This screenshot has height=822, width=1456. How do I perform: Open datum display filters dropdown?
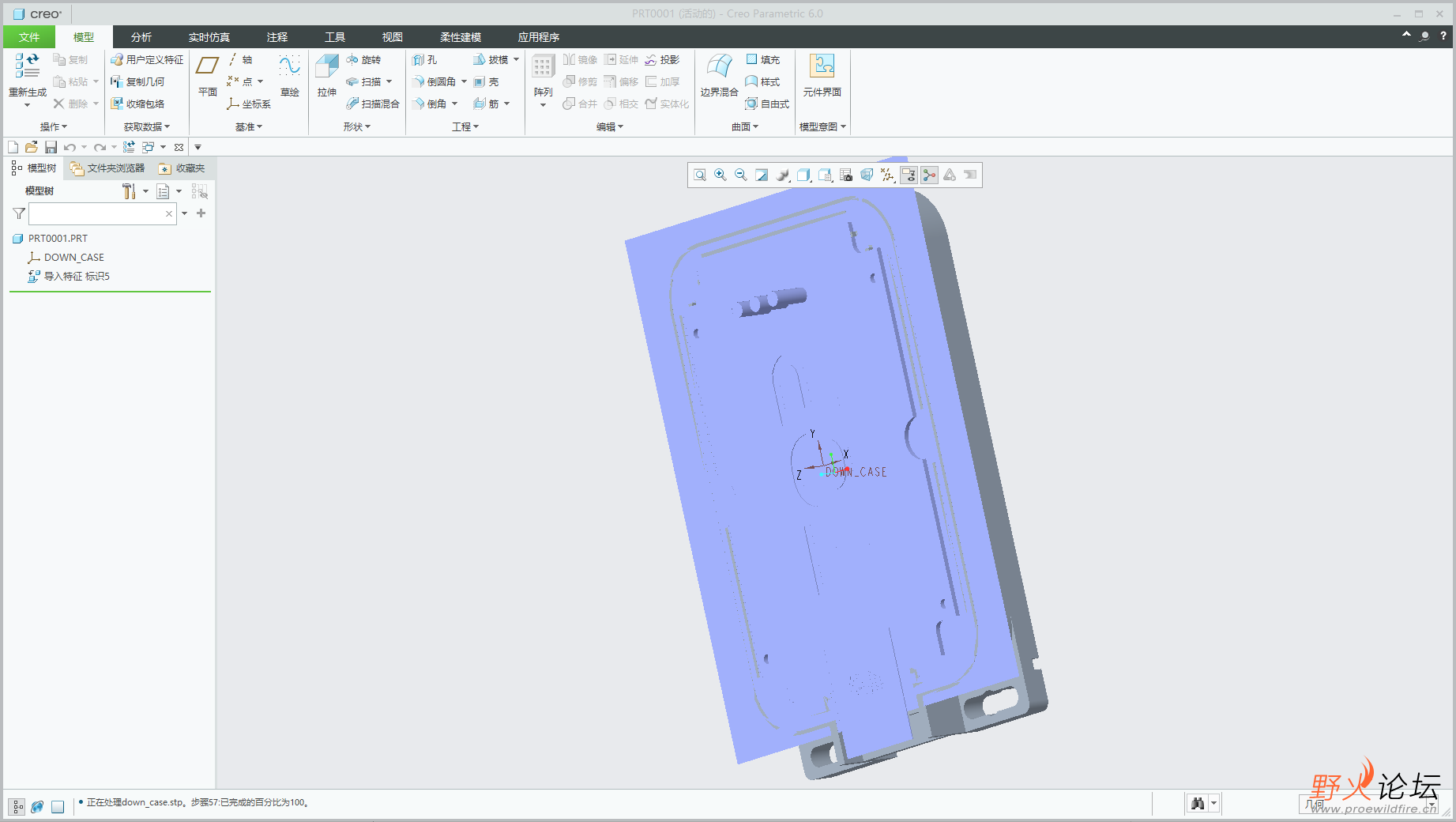coord(887,175)
